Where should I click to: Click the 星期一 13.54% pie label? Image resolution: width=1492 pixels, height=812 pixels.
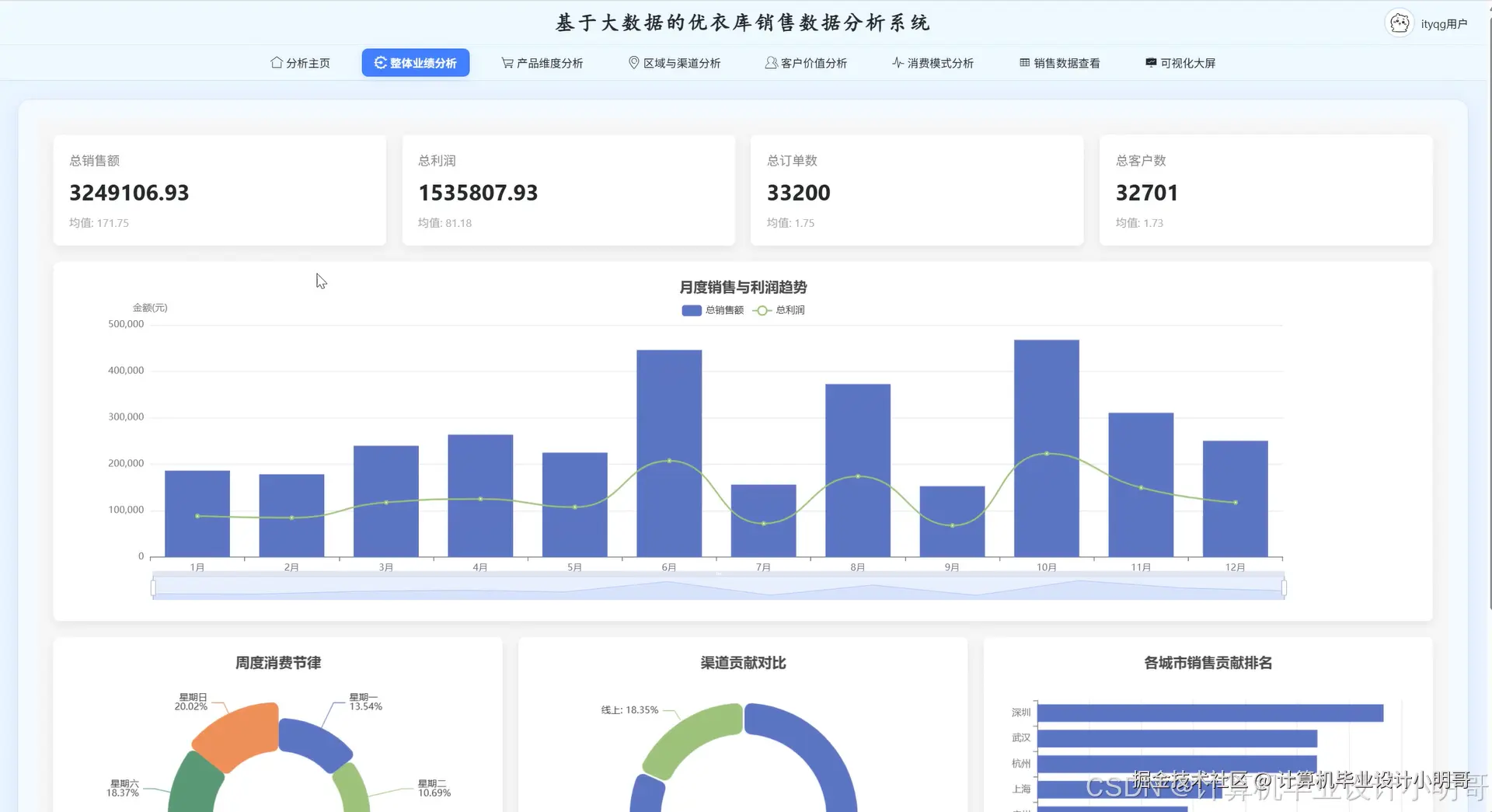[x=365, y=702]
